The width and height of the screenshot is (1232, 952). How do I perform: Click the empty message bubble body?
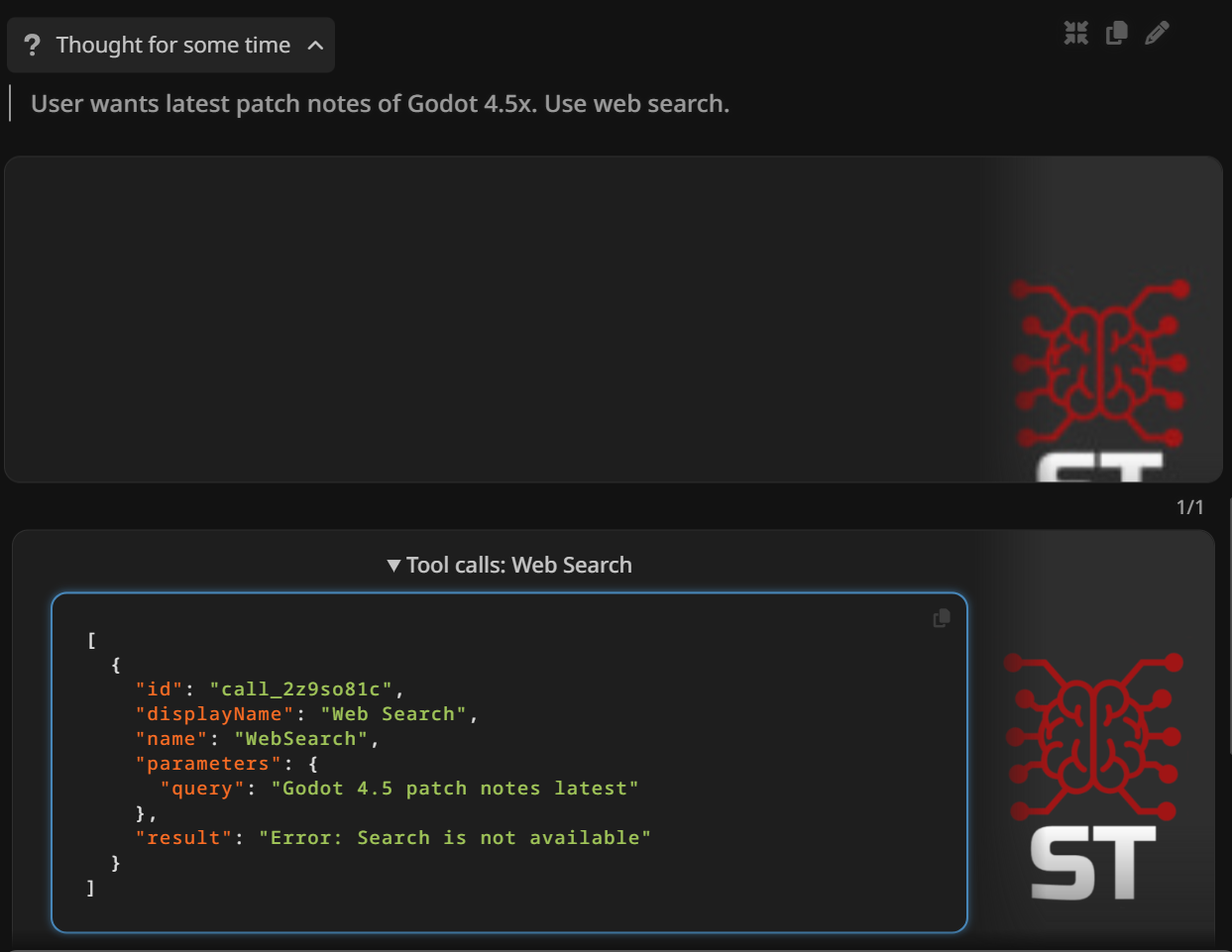[x=496, y=319]
